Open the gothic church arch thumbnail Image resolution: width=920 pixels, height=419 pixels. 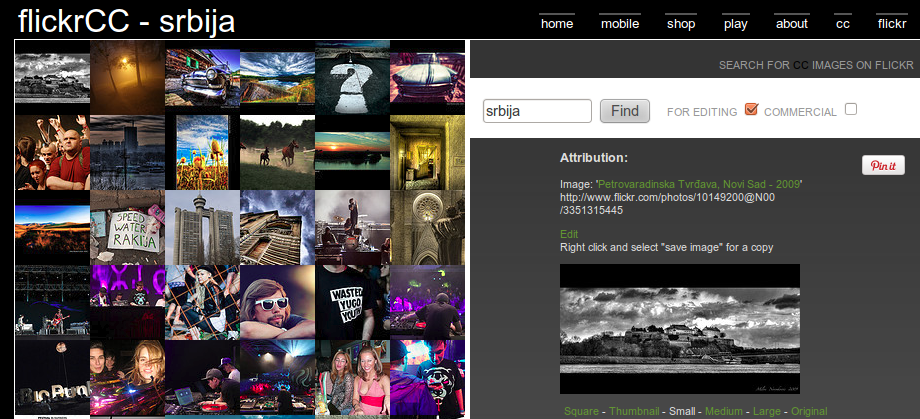coord(428,227)
